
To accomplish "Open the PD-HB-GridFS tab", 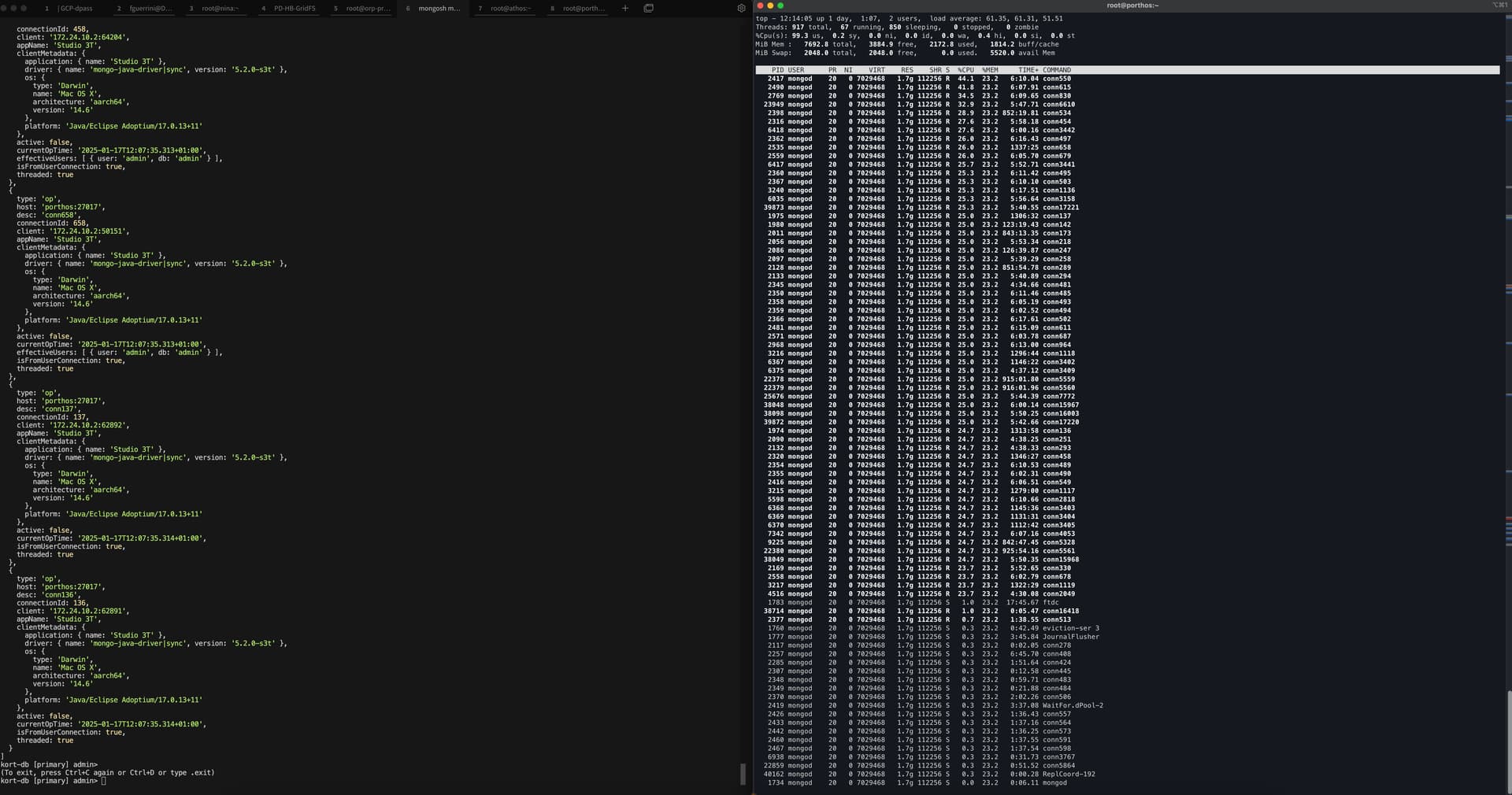I will (x=294, y=8).
